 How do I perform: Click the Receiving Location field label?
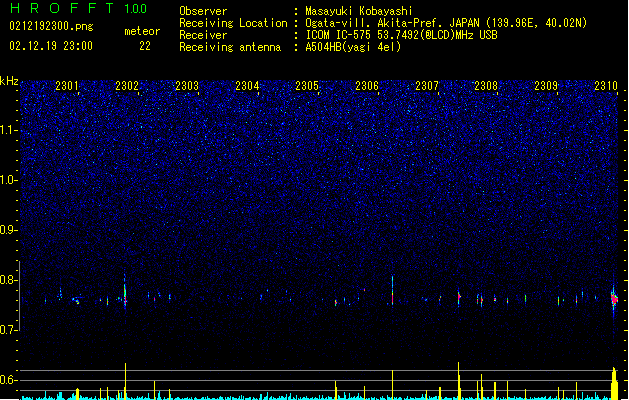tap(233, 23)
